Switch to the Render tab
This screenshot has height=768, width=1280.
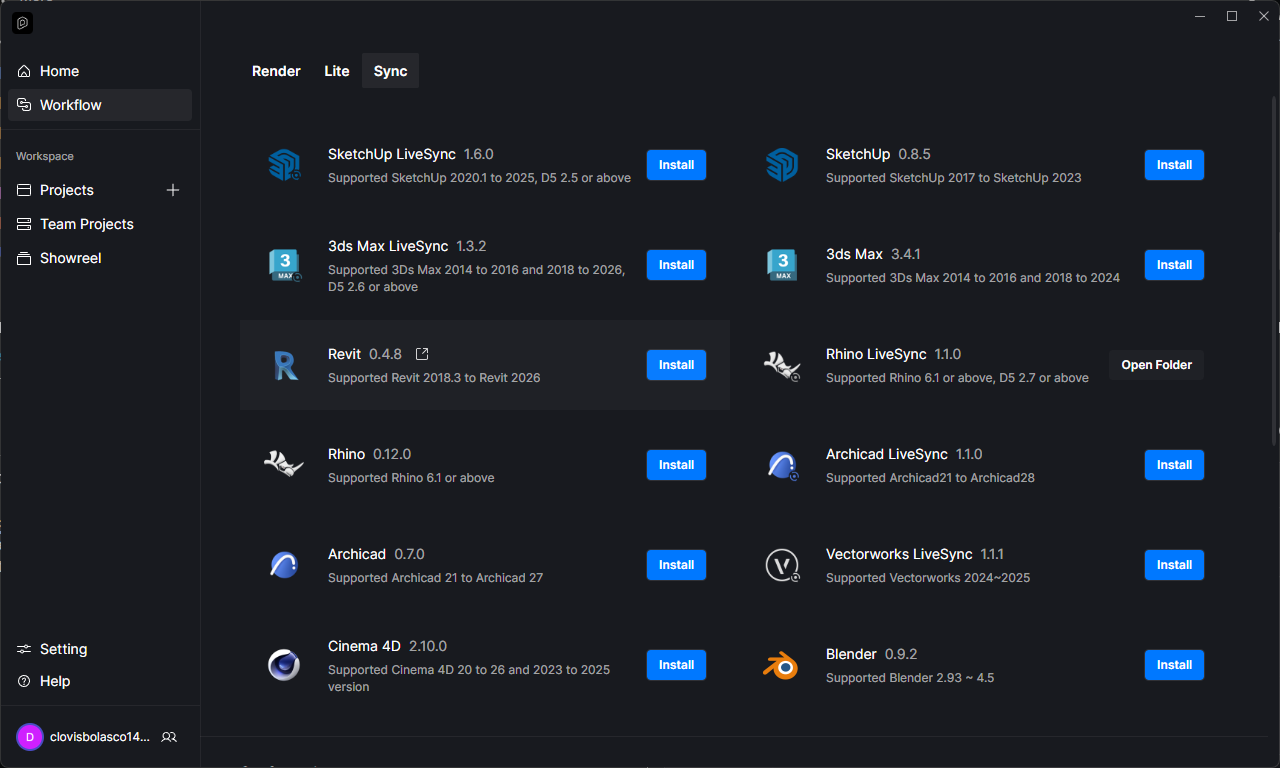[276, 71]
